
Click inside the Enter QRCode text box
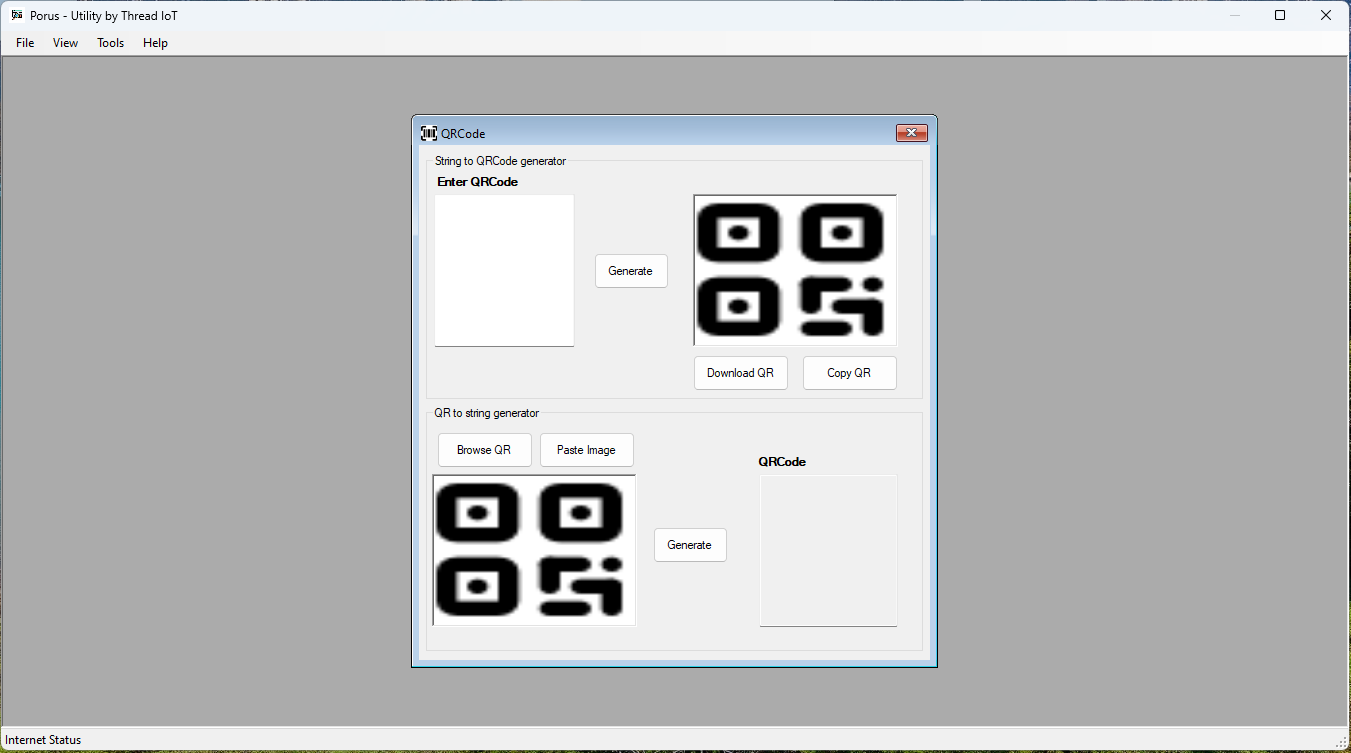504,270
